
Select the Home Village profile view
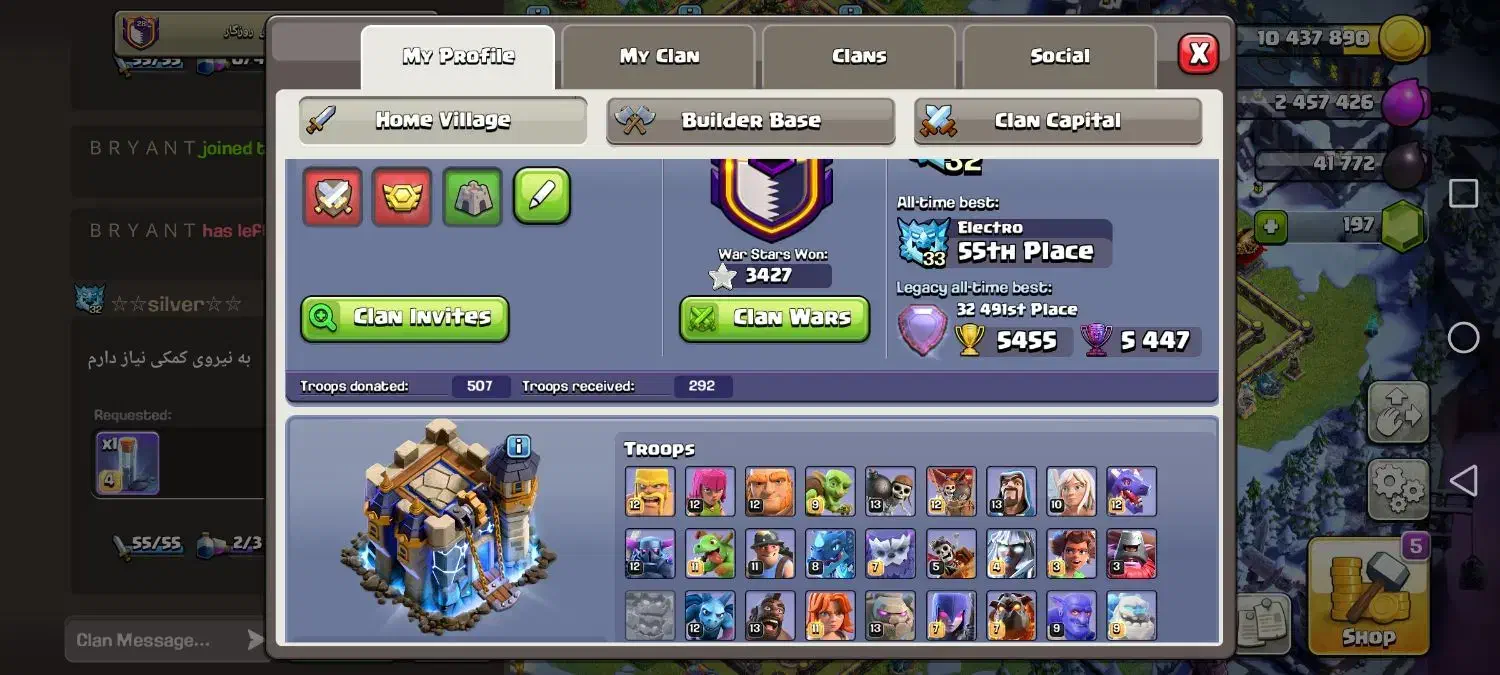[443, 121]
